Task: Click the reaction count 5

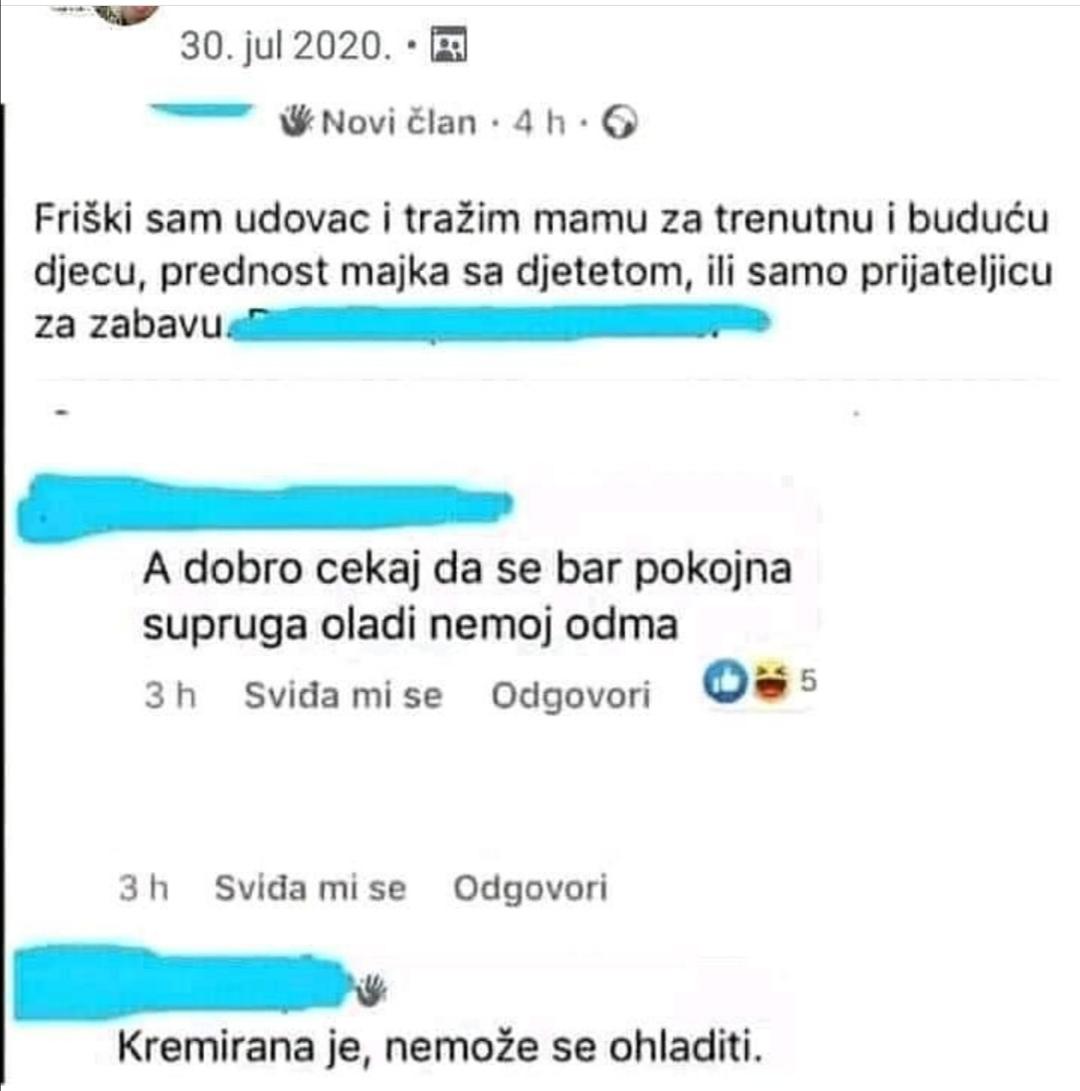Action: pos(807,680)
